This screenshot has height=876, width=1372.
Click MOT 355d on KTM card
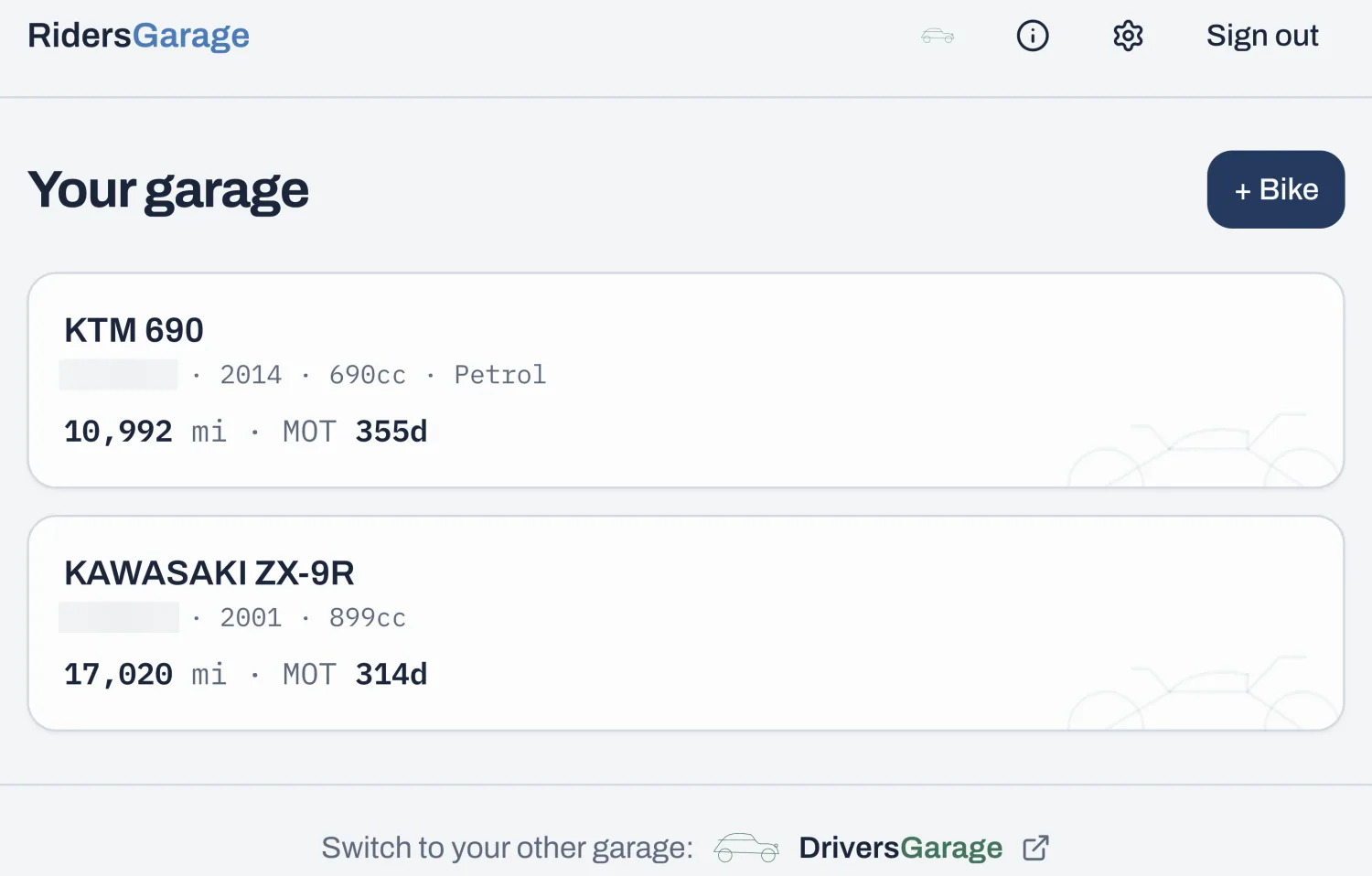355,432
